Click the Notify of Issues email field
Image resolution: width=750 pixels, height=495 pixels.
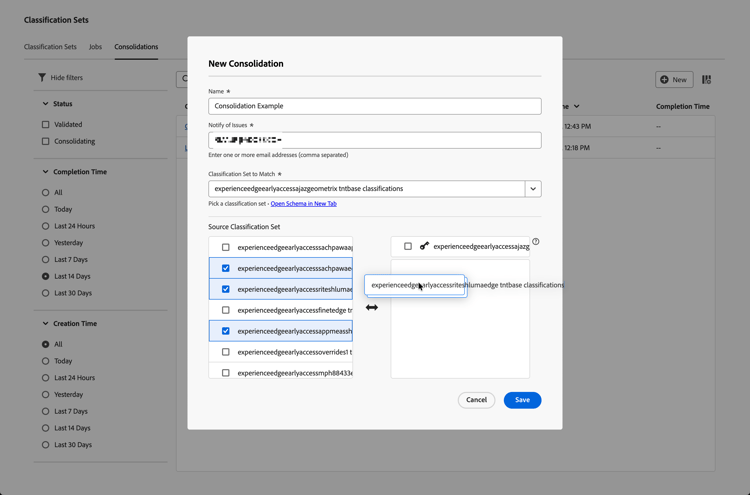(x=375, y=140)
